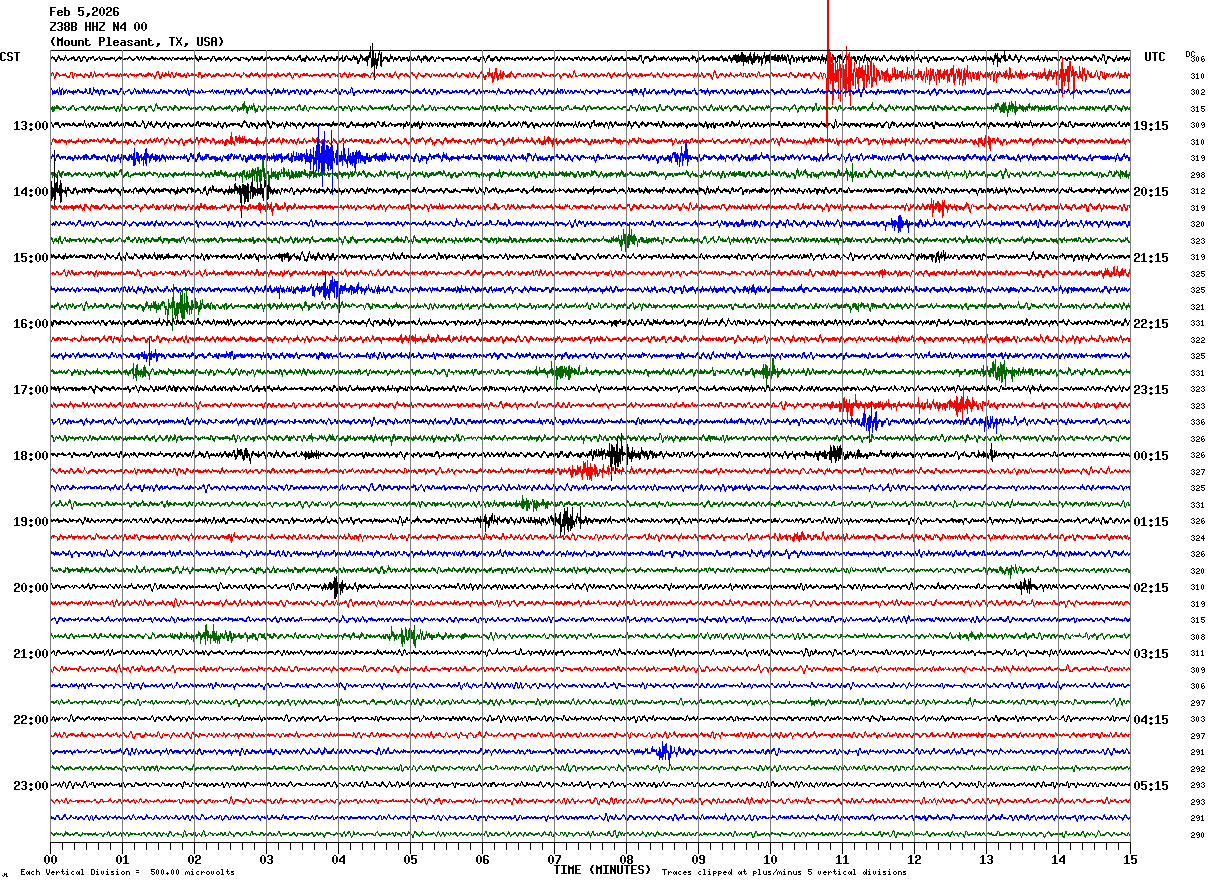This screenshot has width=1210, height=886.
Task: Click the DC offset value '302'
Action: coord(1197,92)
